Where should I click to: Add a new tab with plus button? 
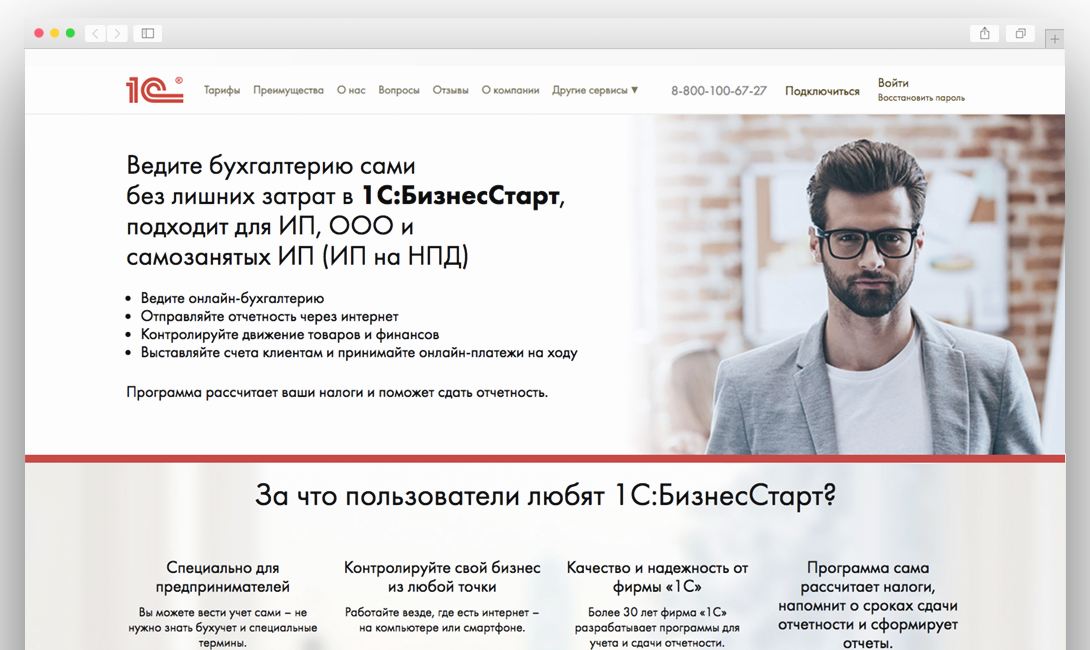point(1055,39)
